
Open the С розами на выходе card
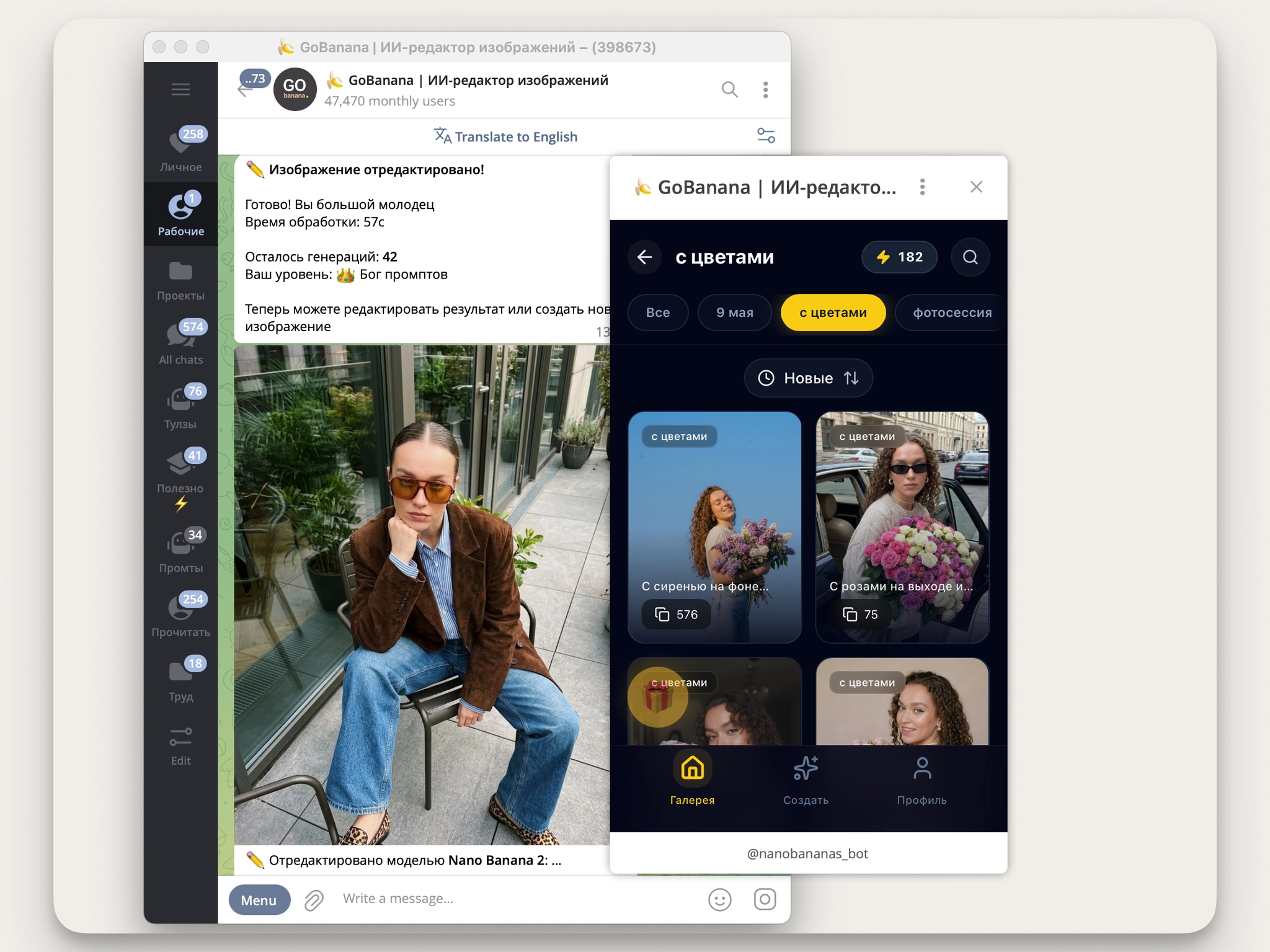tap(902, 527)
